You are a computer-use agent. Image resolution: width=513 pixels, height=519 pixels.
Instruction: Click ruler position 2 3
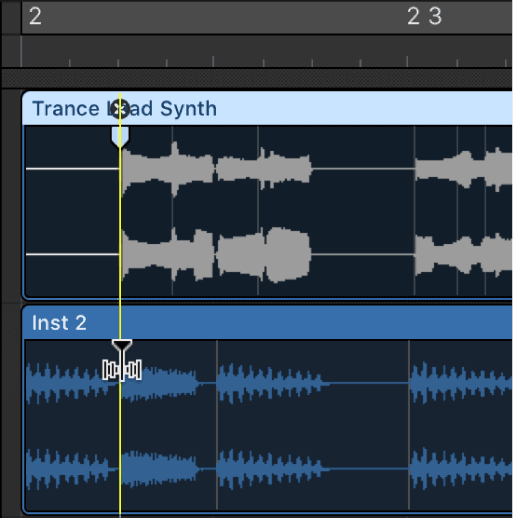[424, 16]
